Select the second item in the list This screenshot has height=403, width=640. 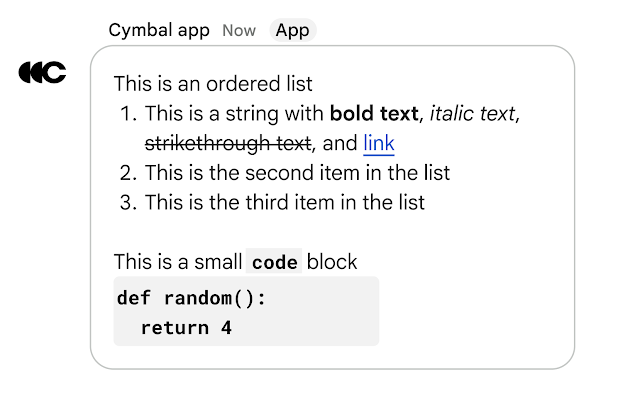297,173
